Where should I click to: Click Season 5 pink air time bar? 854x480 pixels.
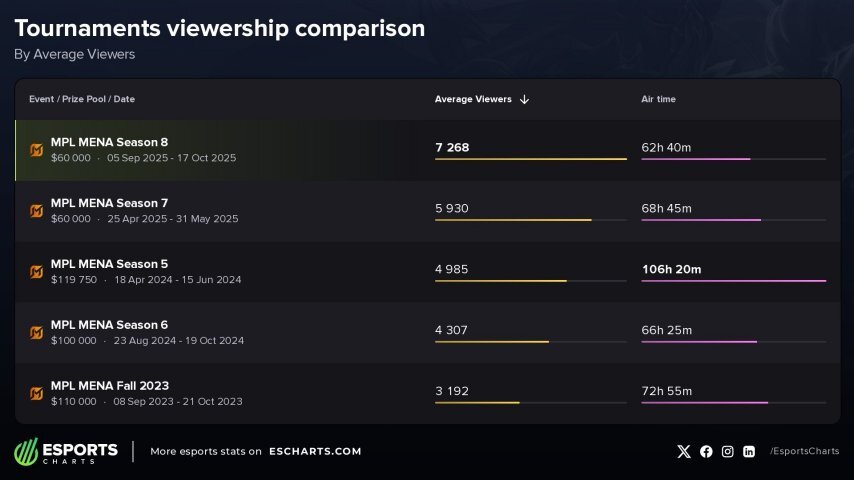click(733, 281)
